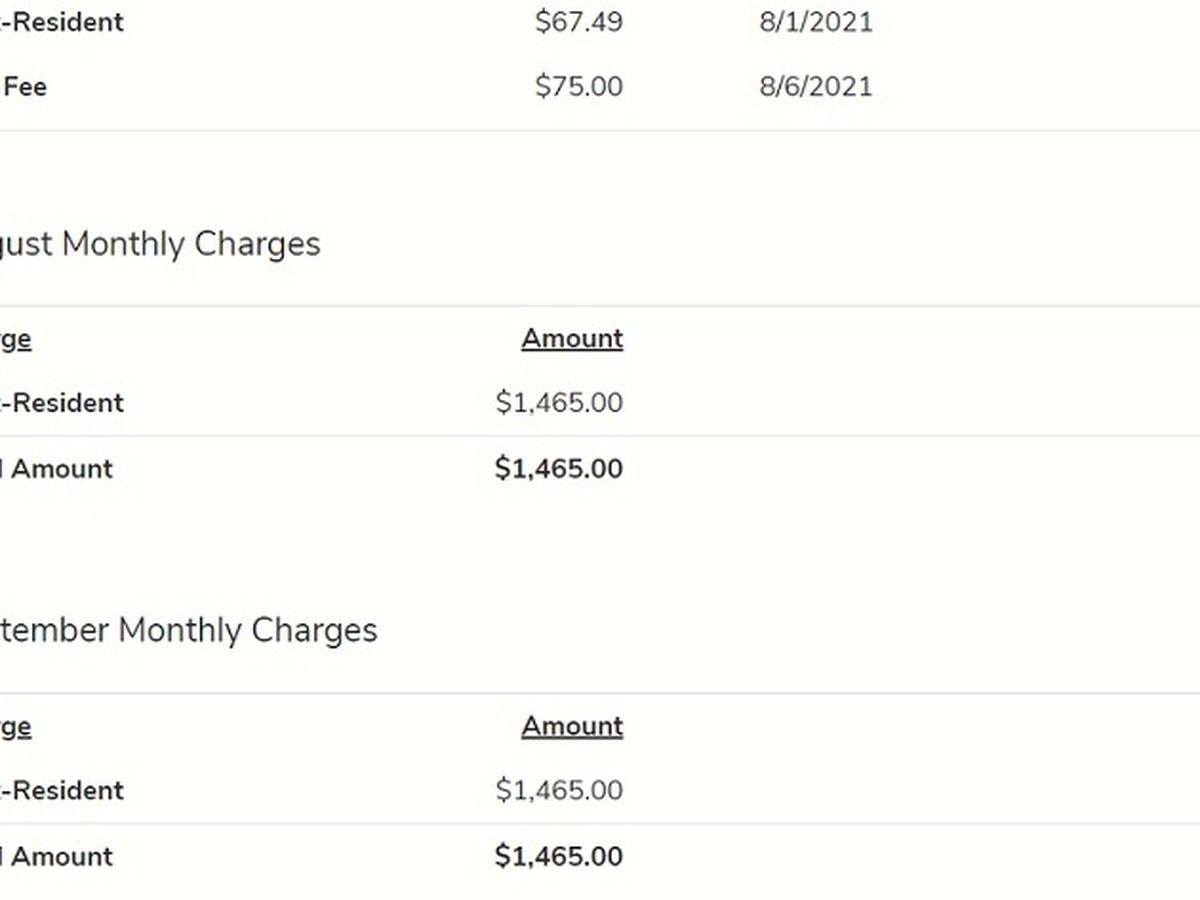Click the Charge column header under August
1200x900 pixels.
tap(15, 339)
